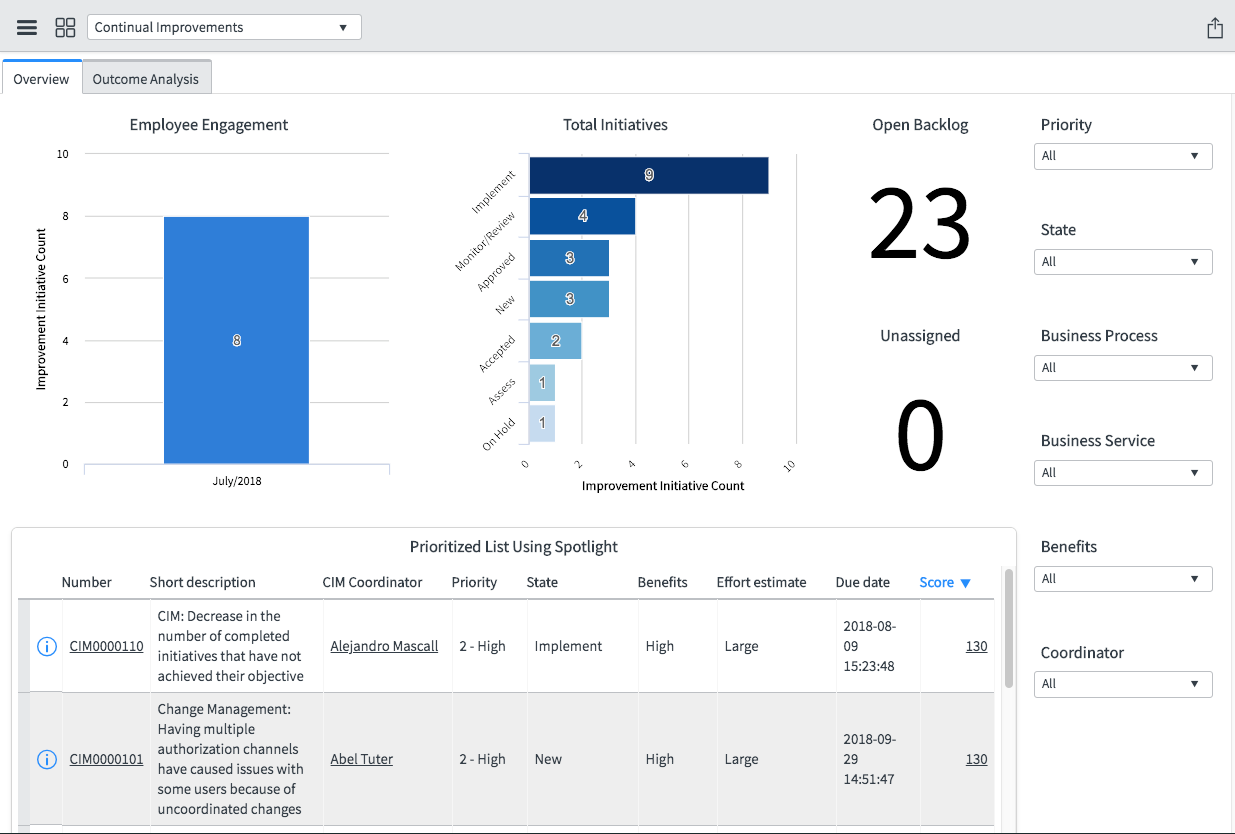Open the Business Service filter dropdown
Screen dimensions: 1235x834
tap(1123, 473)
